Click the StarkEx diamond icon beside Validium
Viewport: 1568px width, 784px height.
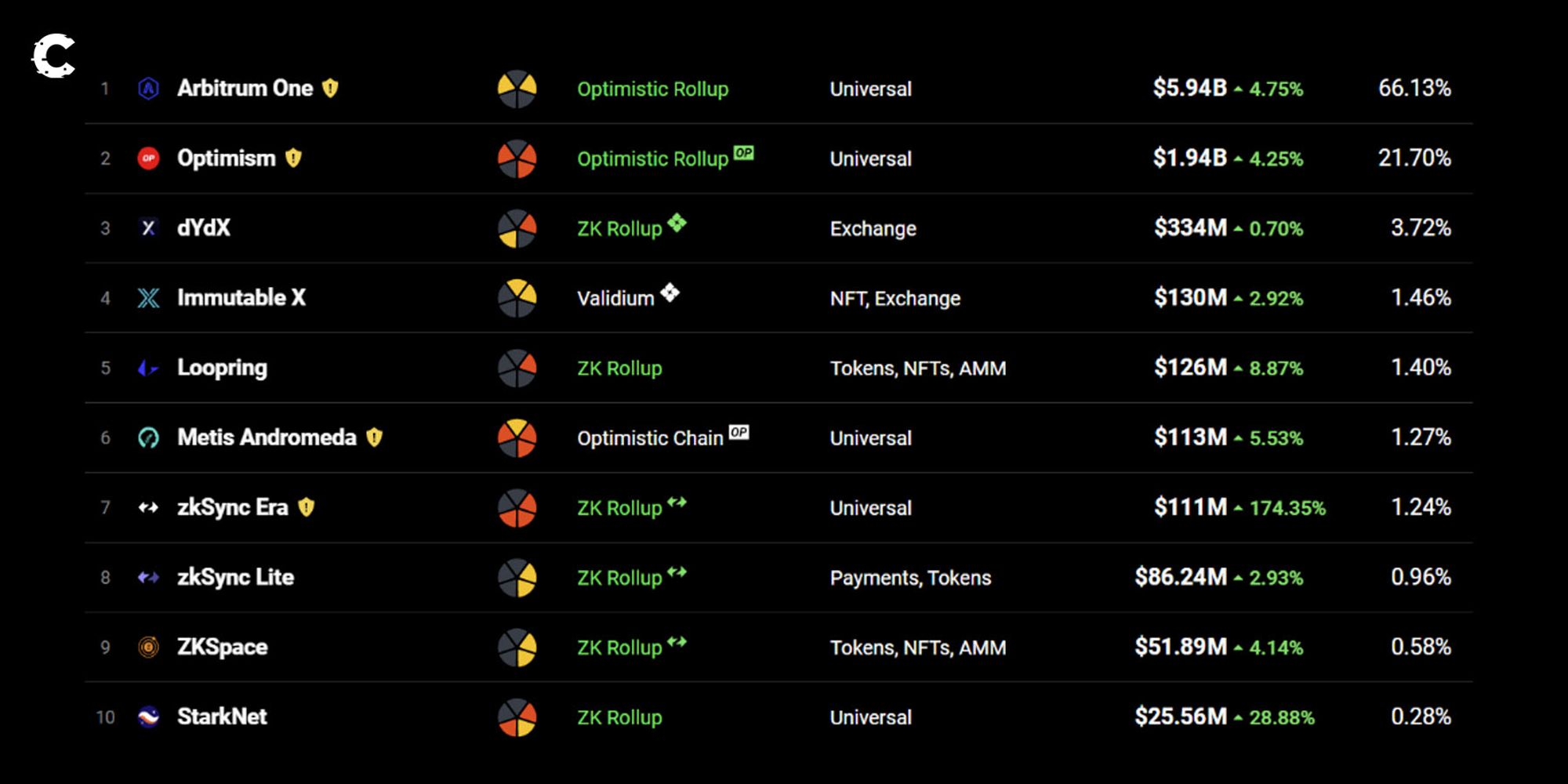[x=670, y=292]
